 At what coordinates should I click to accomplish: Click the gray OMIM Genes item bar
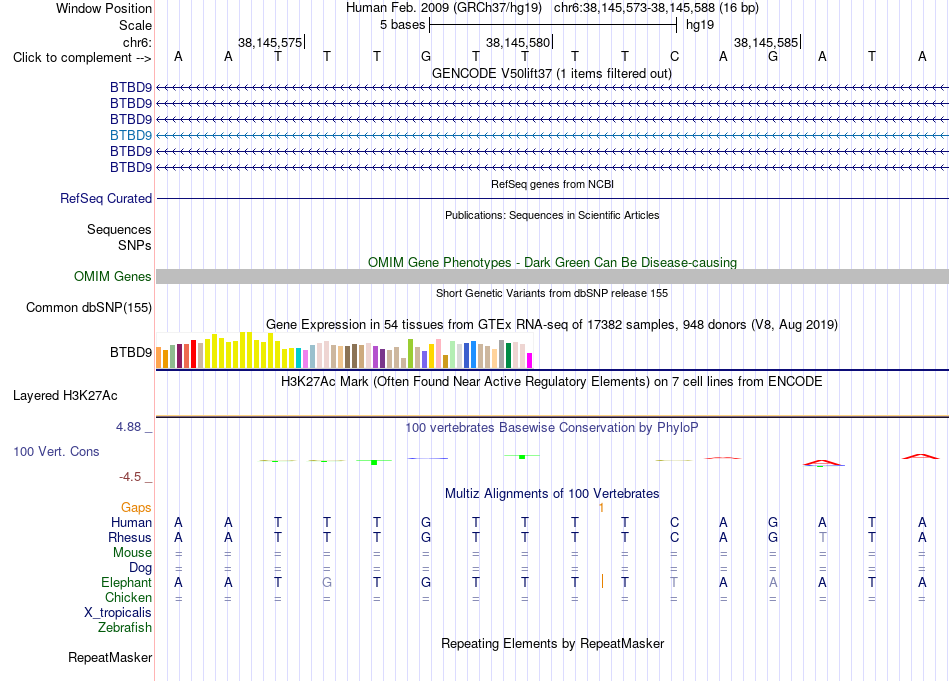(552, 276)
